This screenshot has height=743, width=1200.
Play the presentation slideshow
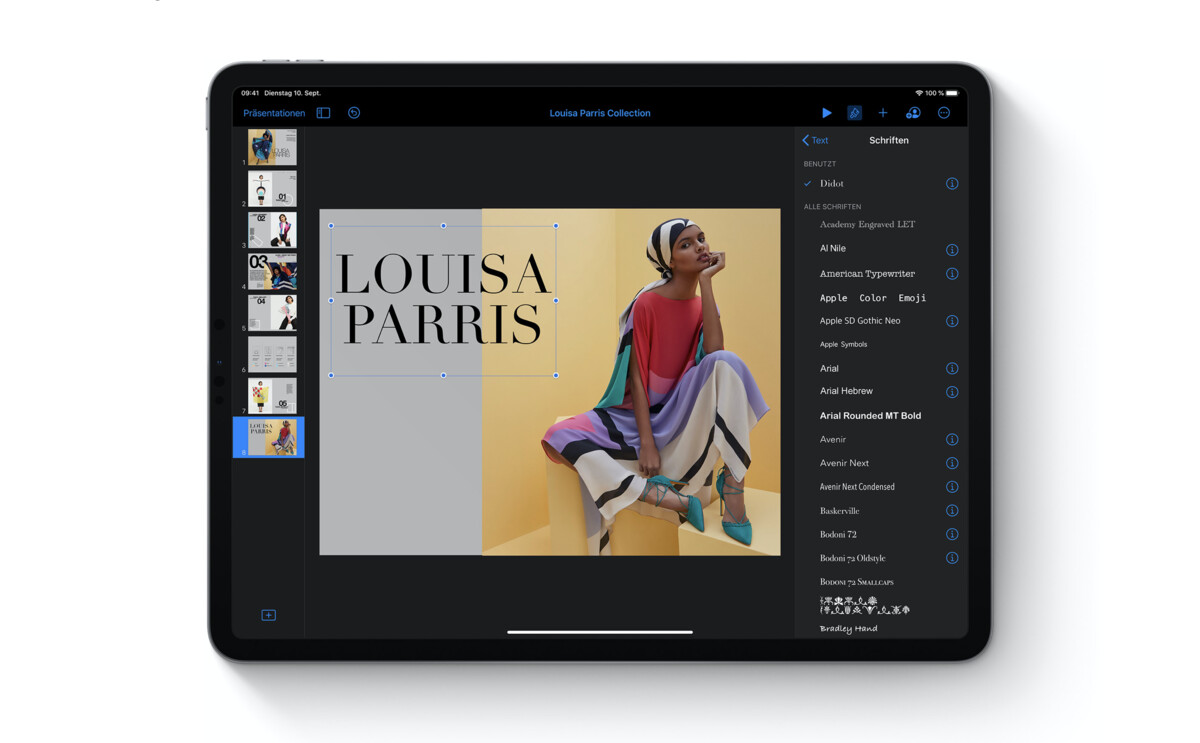[826, 113]
